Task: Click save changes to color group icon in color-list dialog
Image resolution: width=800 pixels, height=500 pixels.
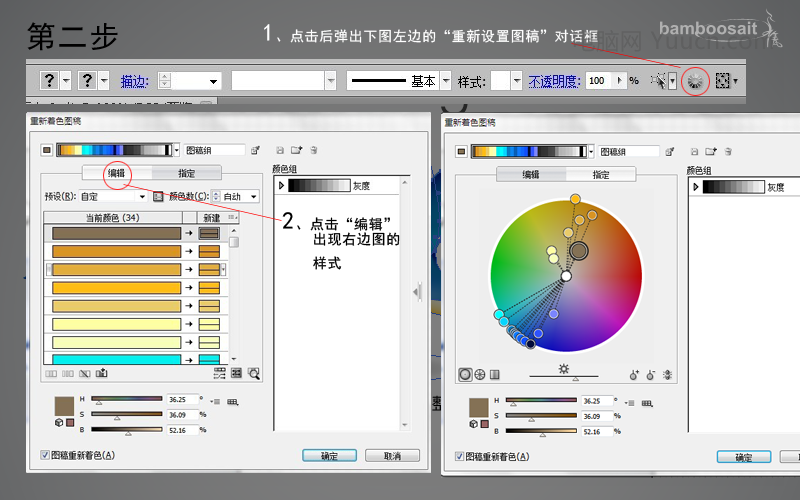Action: 280,150
